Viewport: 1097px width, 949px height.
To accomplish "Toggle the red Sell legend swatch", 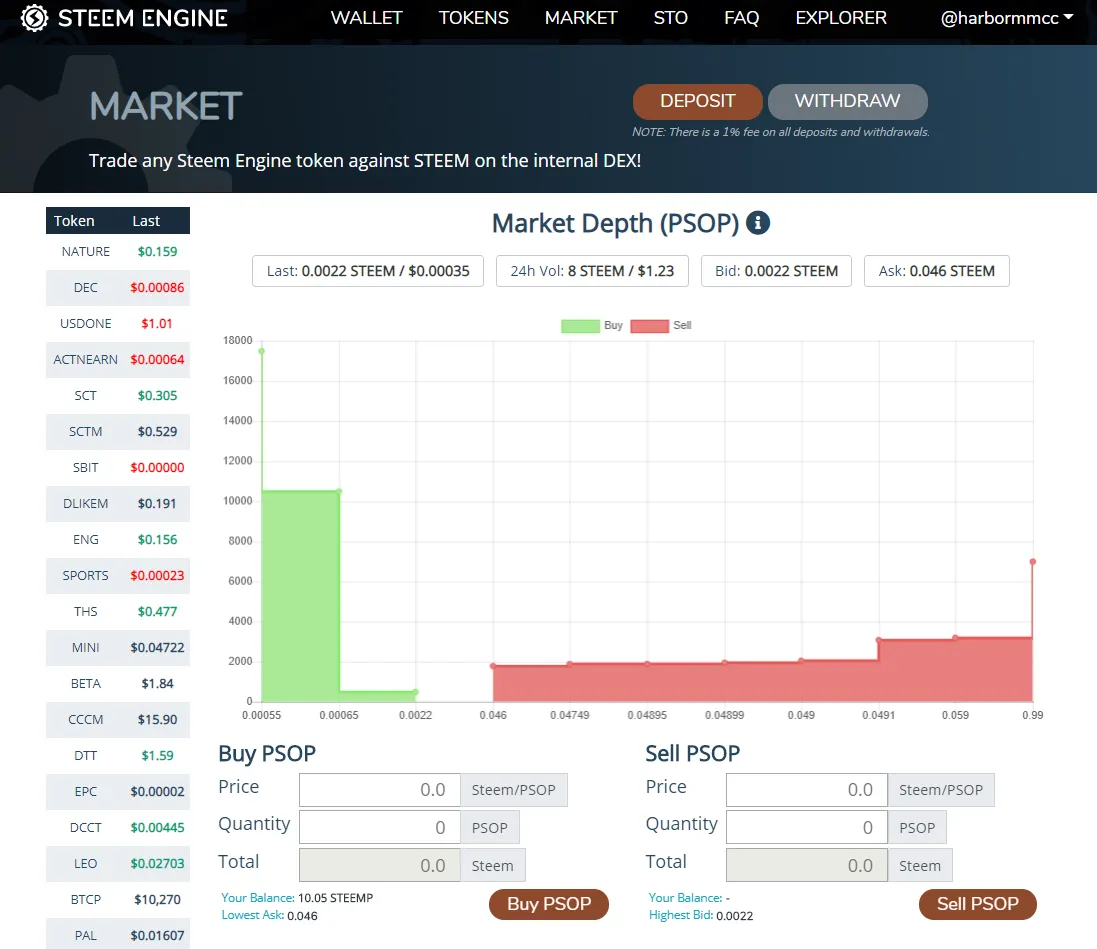I will [649, 326].
